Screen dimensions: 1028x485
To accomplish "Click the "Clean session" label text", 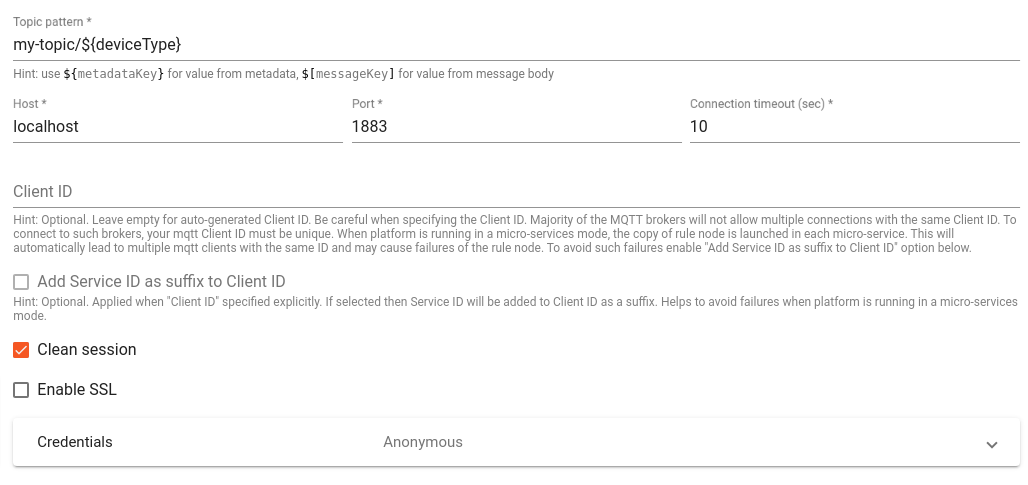I will (87, 350).
